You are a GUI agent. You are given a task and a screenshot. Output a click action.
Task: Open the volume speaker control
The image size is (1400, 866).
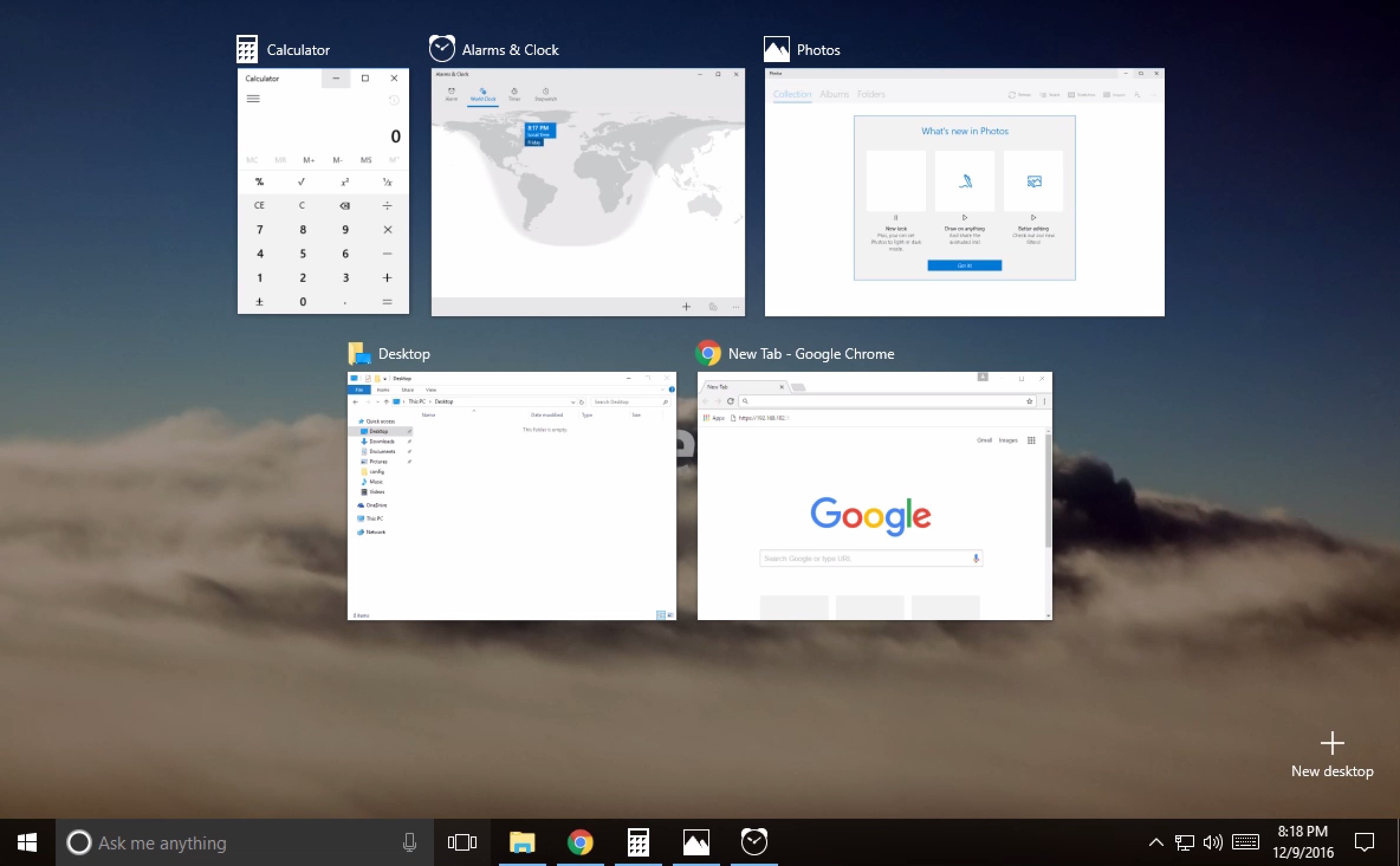point(1213,842)
